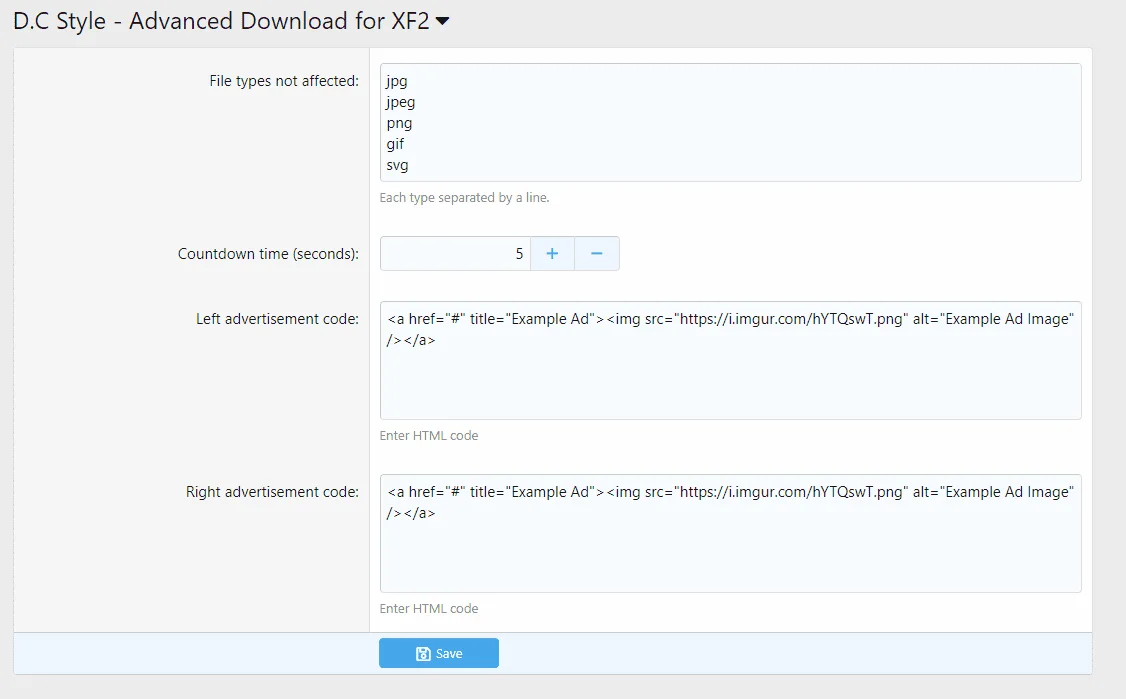This screenshot has height=699, width=1126.
Task: Expand the add-on title dropdown arrow
Action: (x=443, y=20)
